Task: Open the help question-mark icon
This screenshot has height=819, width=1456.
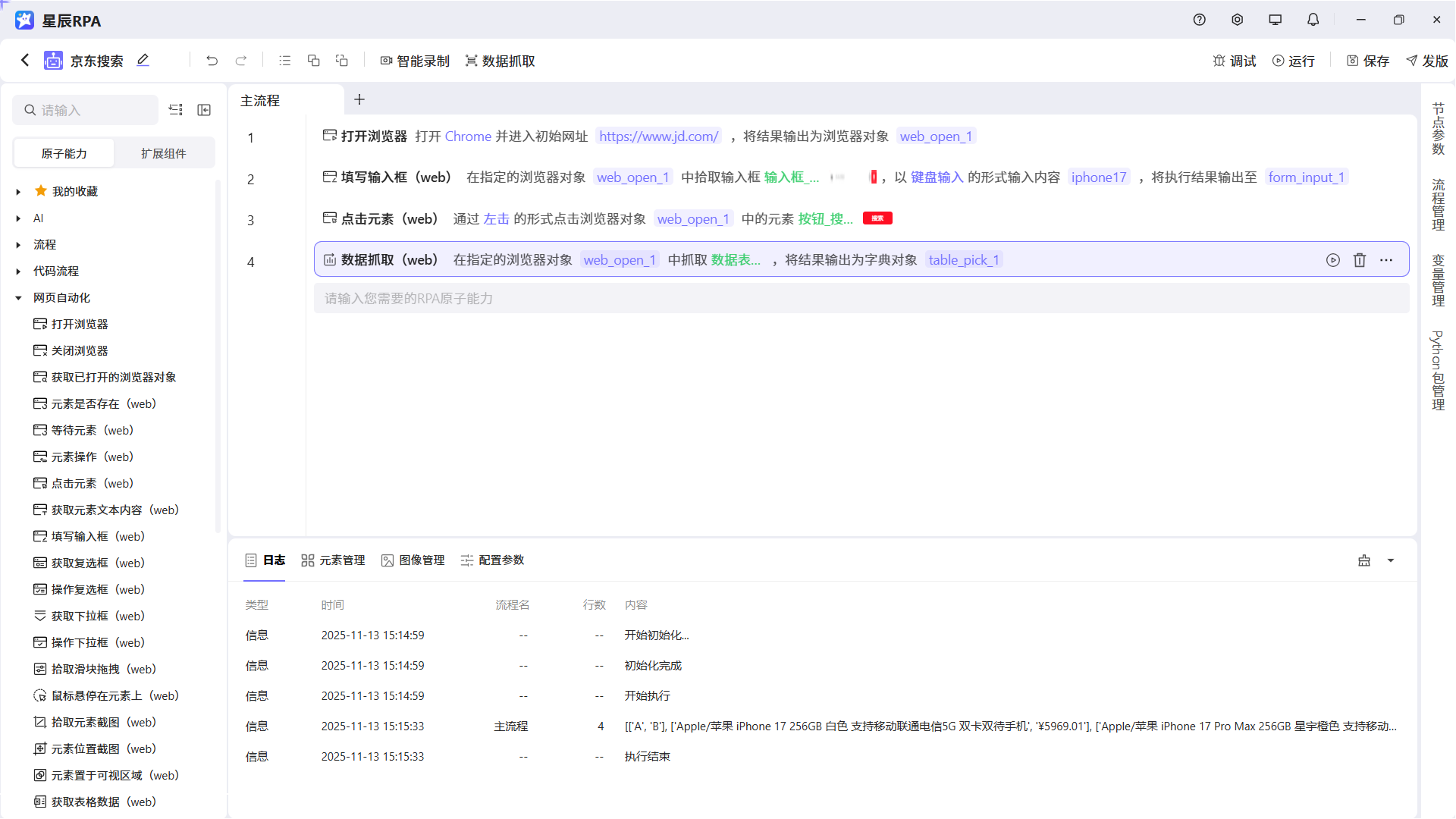Action: [x=1199, y=20]
